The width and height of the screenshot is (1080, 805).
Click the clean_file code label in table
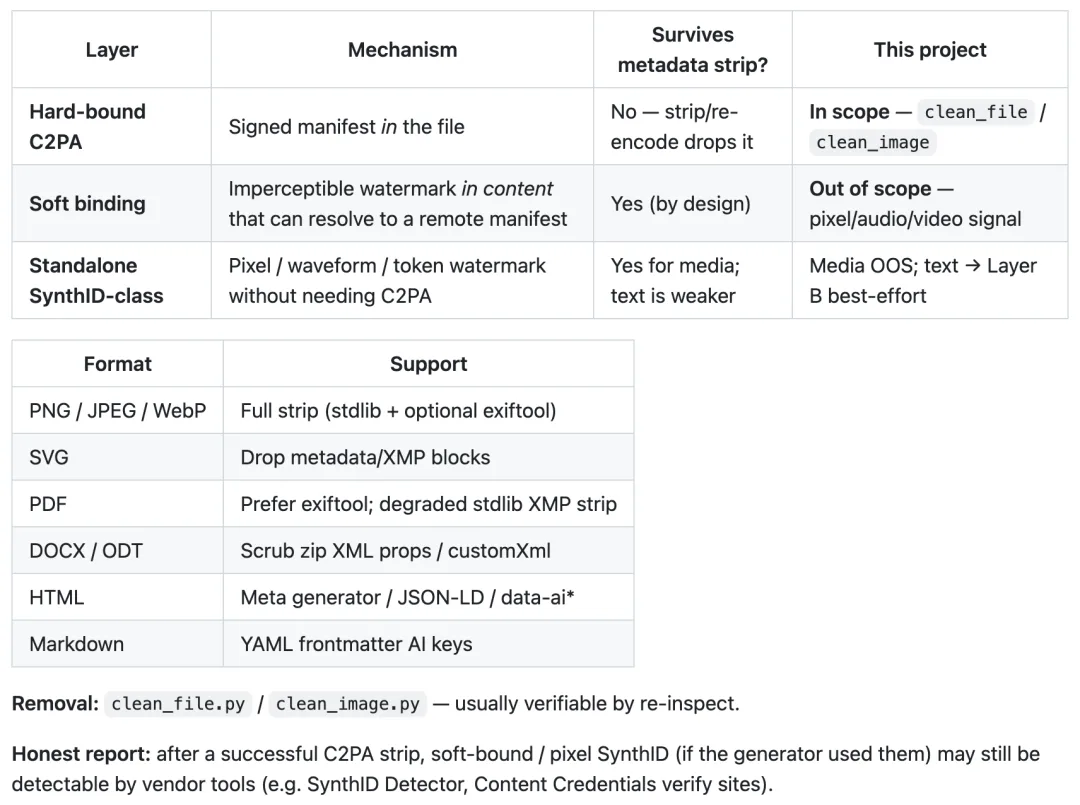(975, 112)
